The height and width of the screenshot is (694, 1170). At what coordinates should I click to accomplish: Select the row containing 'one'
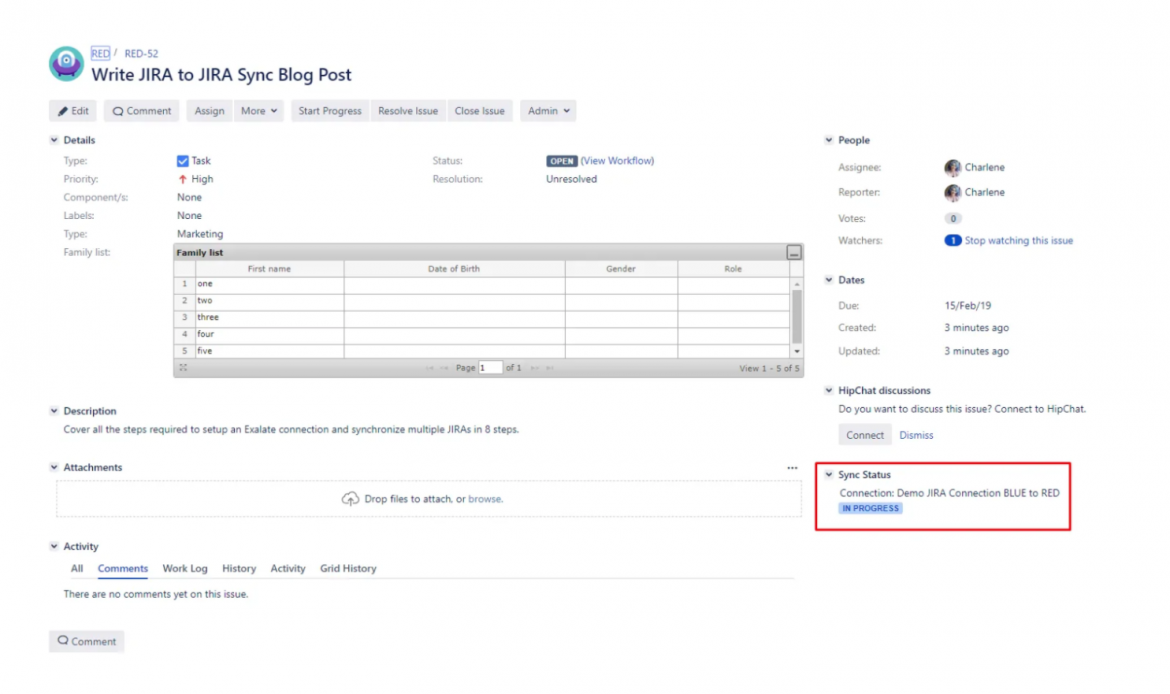(482, 284)
